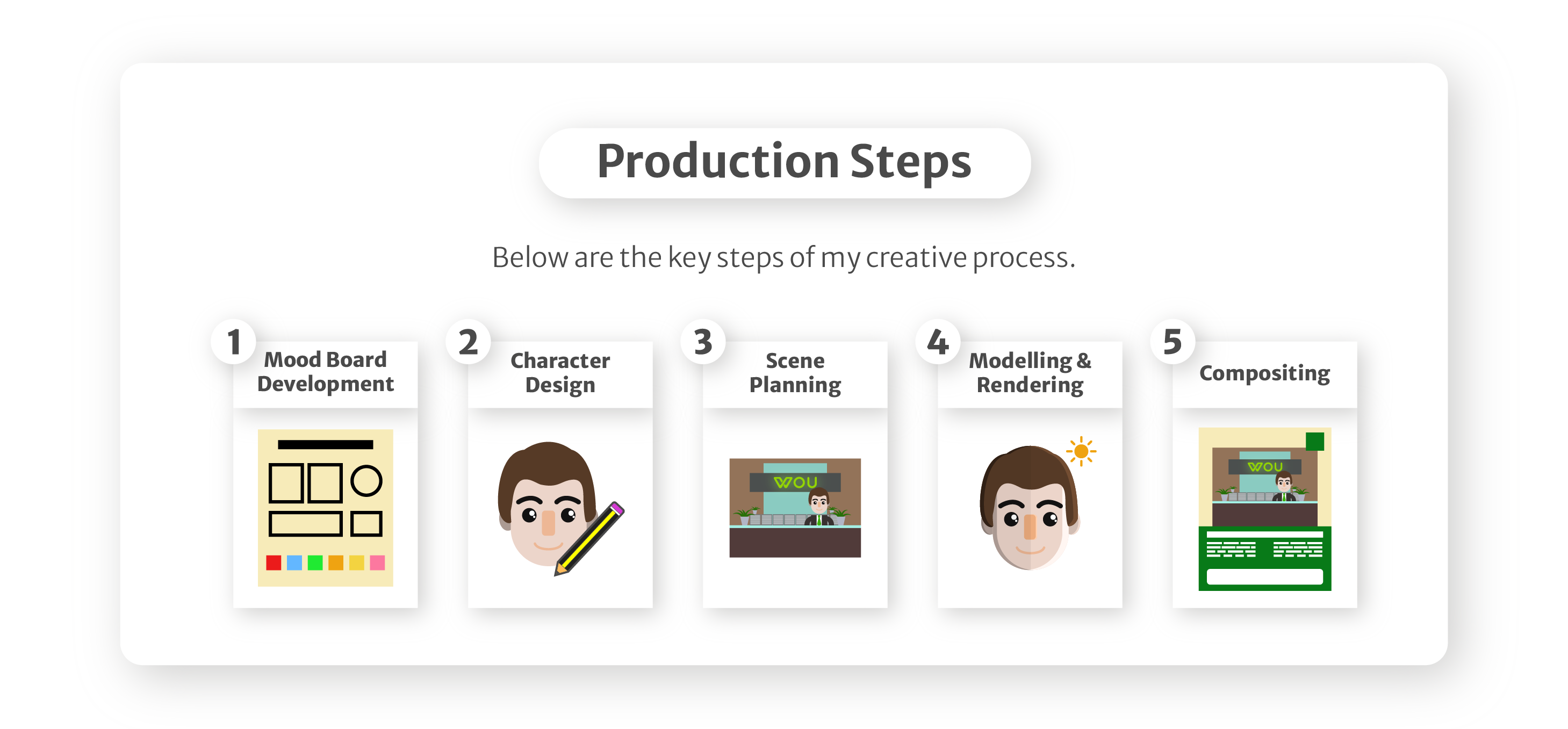Click the Mood Board Development heading
Viewport: 1568px width, 729px height.
tap(325, 371)
